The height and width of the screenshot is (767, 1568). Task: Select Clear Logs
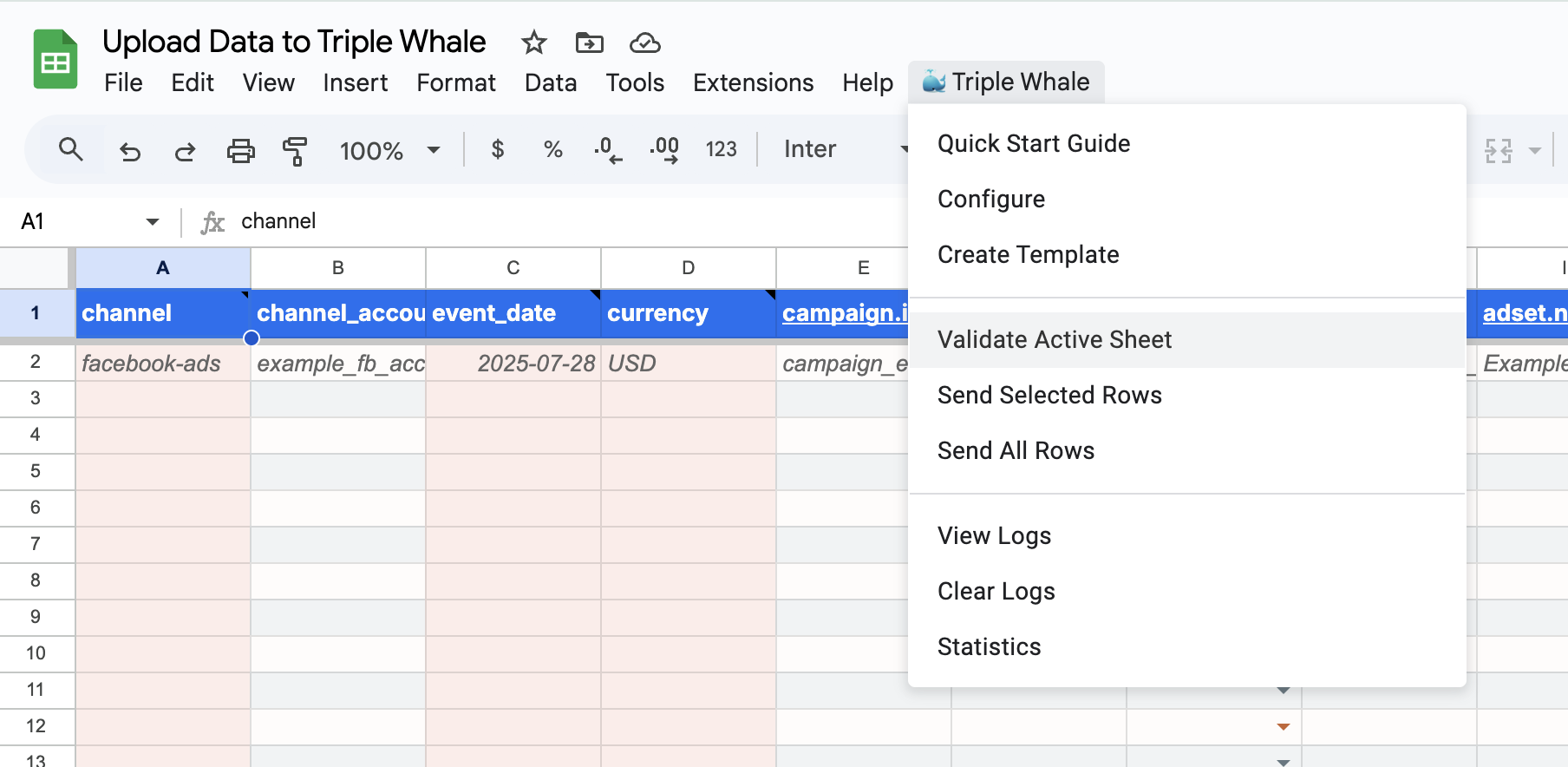point(1187,591)
